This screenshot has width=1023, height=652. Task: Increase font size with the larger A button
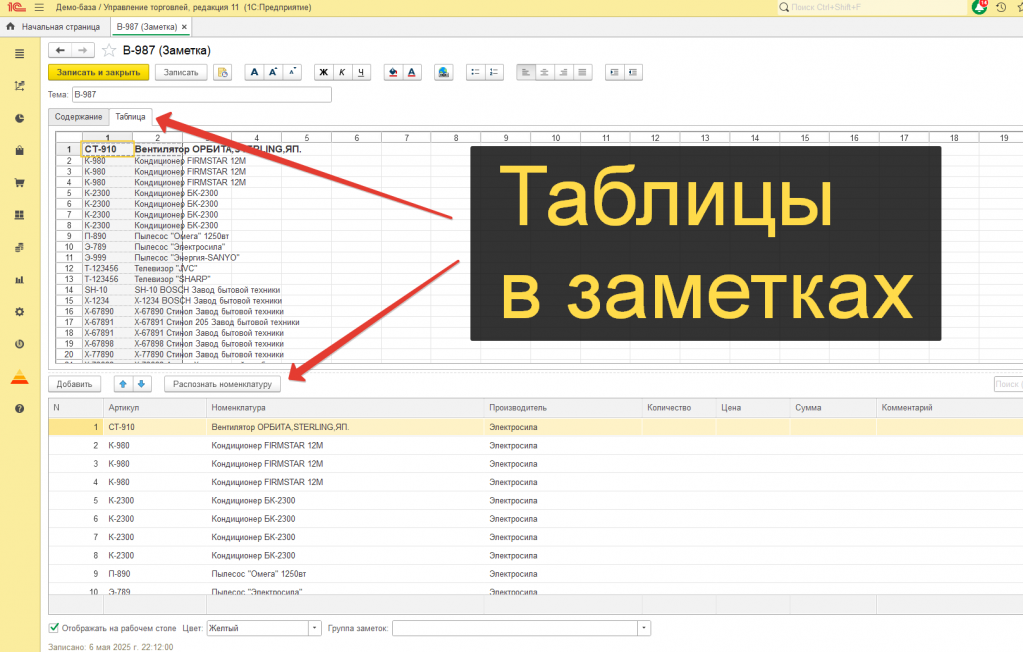pyautogui.click(x=273, y=72)
